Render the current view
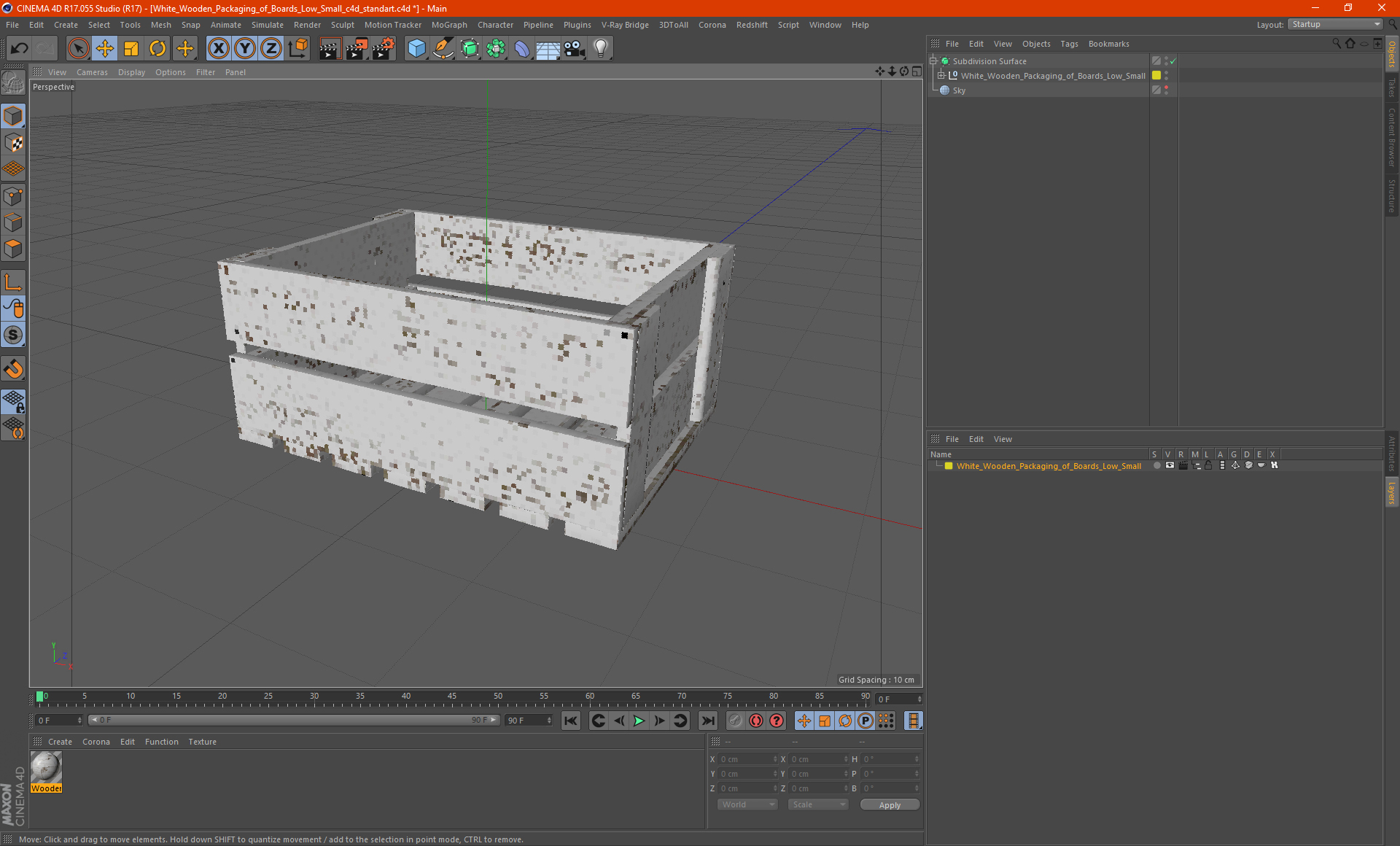 pyautogui.click(x=330, y=49)
